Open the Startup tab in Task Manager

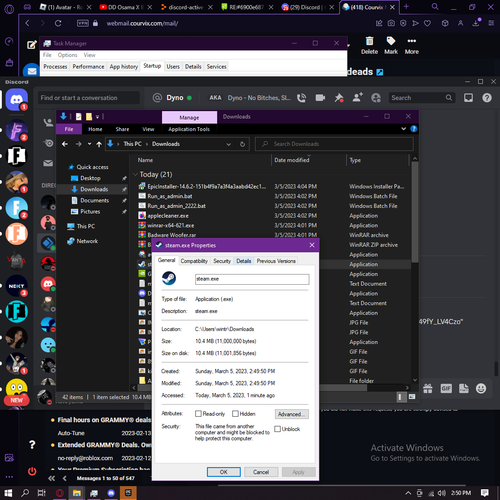pyautogui.click(x=152, y=66)
